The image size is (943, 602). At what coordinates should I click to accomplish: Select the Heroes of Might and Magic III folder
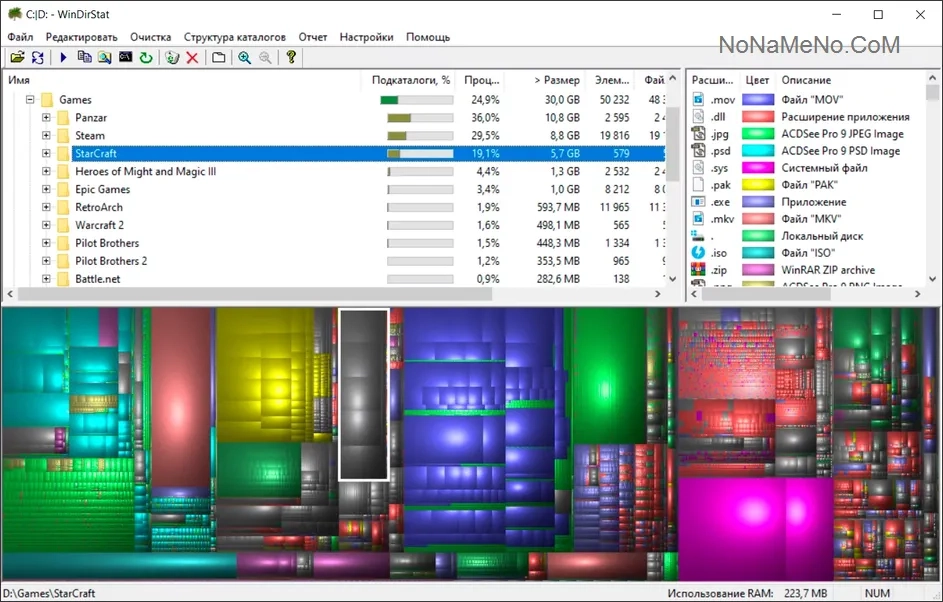coord(146,171)
